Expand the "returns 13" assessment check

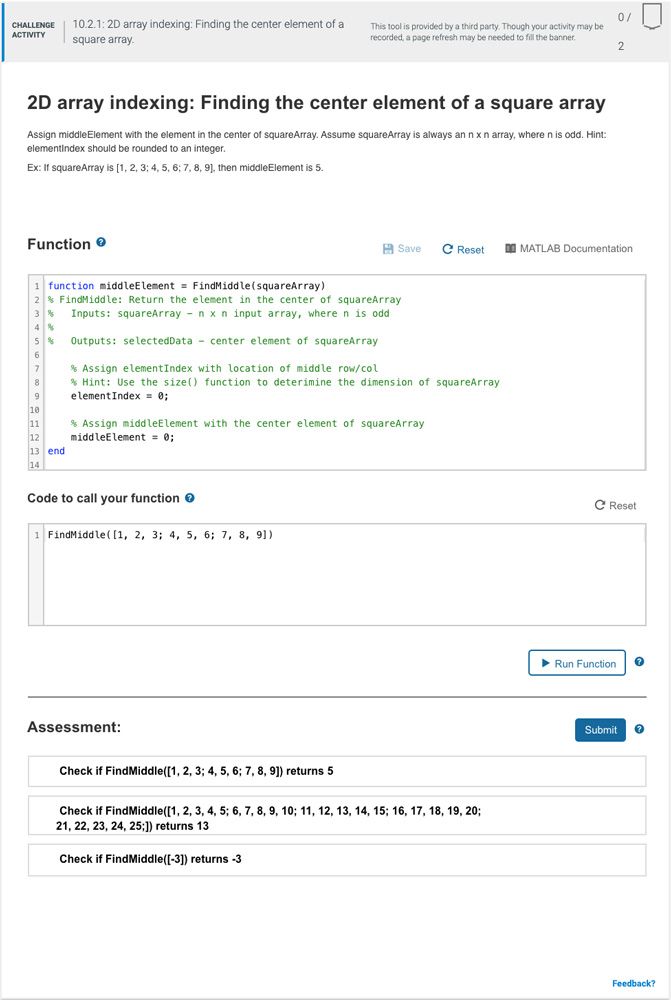[336, 818]
